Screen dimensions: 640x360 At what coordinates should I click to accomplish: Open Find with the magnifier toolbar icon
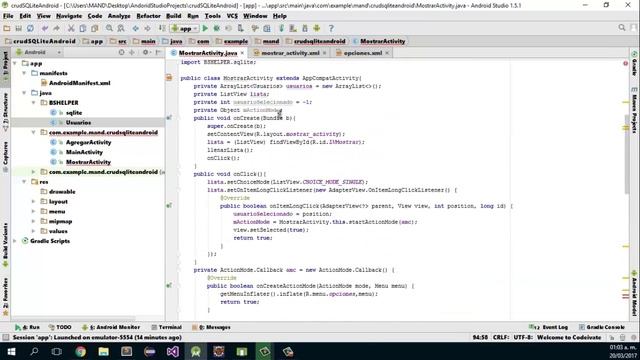coord(109,29)
